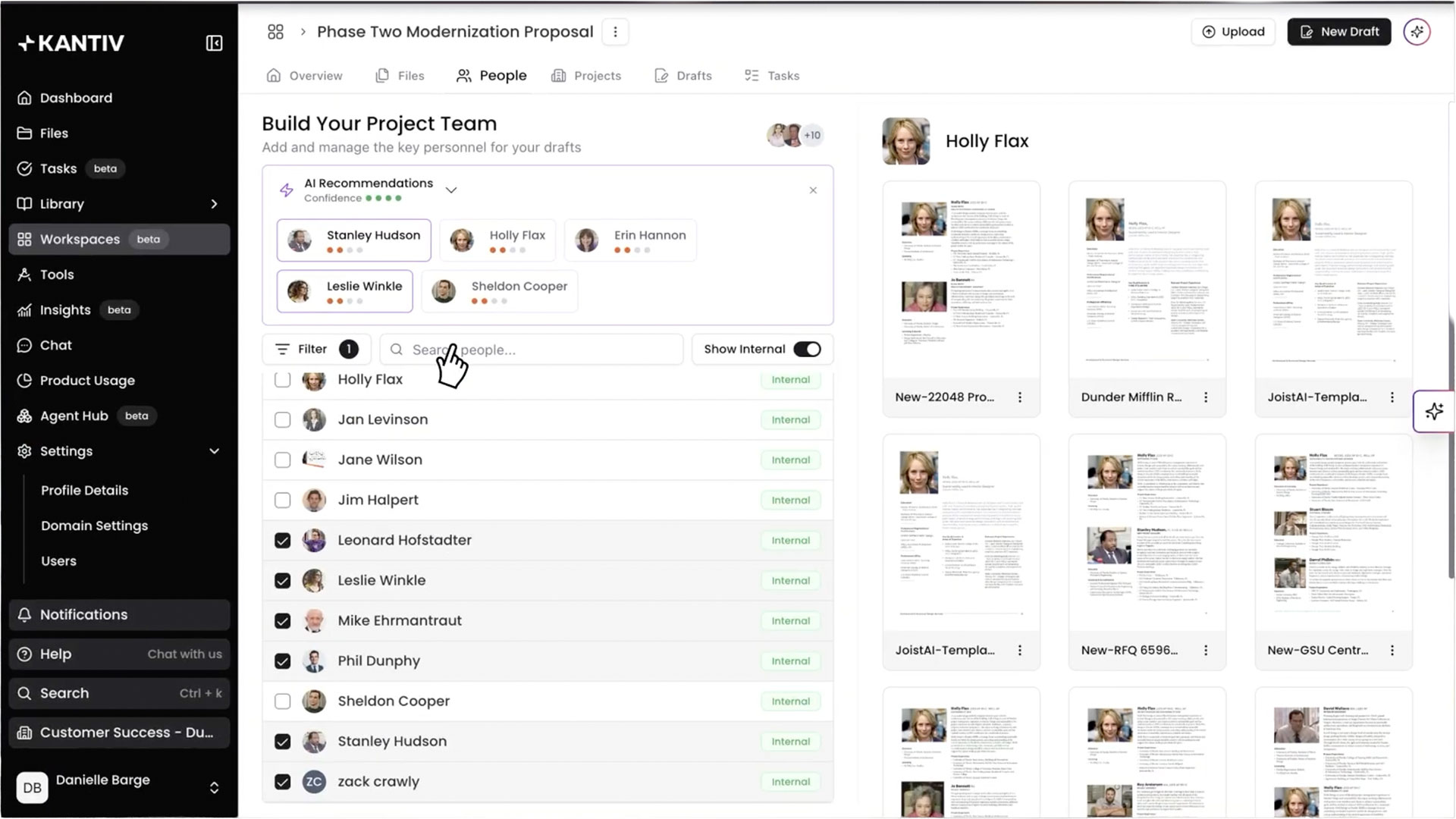The image size is (1456, 819).
Task: Switch to the Projects tab
Action: coord(586,76)
